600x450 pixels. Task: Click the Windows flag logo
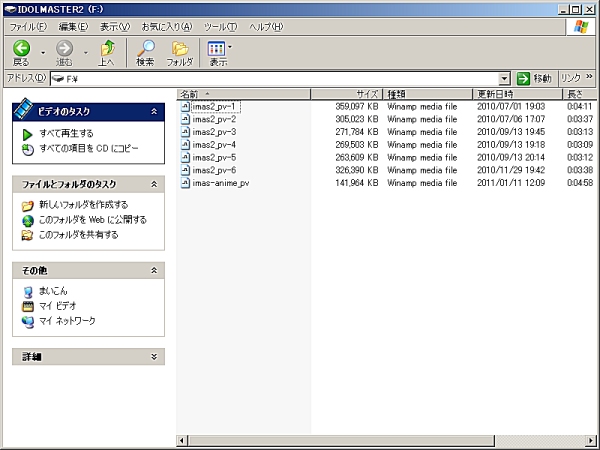point(581,27)
